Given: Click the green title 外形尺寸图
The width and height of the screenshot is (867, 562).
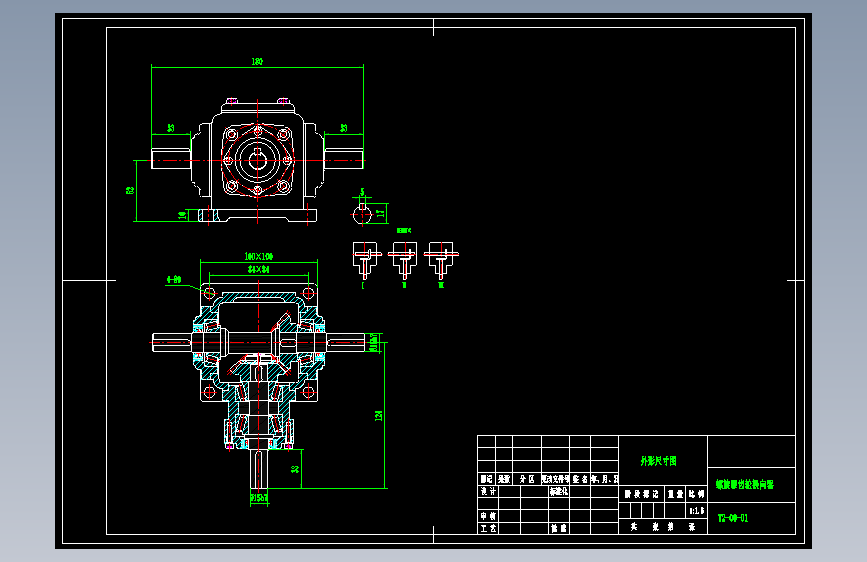Looking at the screenshot, I should 659,461.
